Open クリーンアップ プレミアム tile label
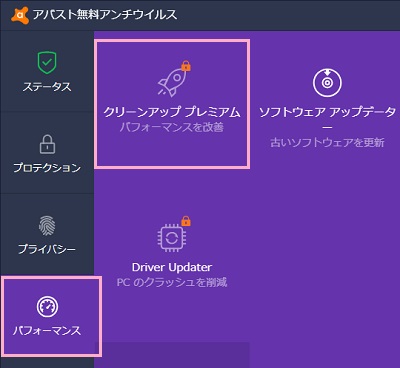400x368 pixels. click(172, 112)
